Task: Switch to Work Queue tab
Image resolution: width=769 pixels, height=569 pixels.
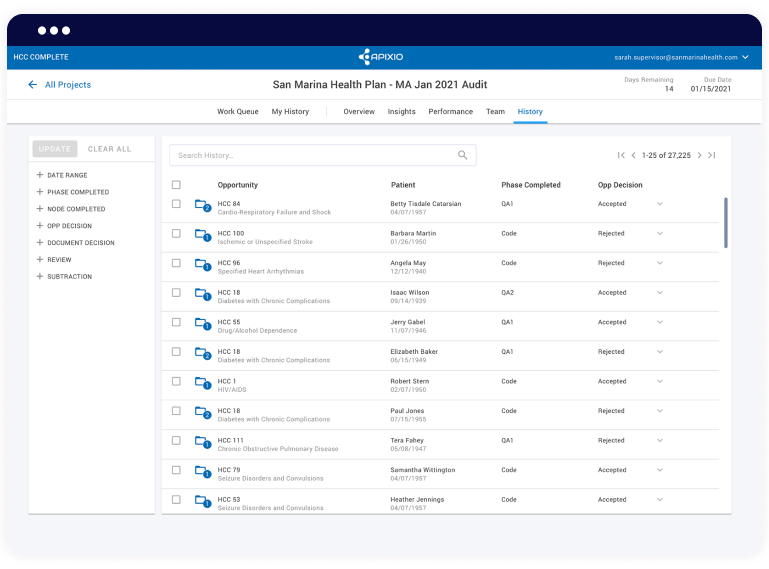Action: tap(238, 111)
